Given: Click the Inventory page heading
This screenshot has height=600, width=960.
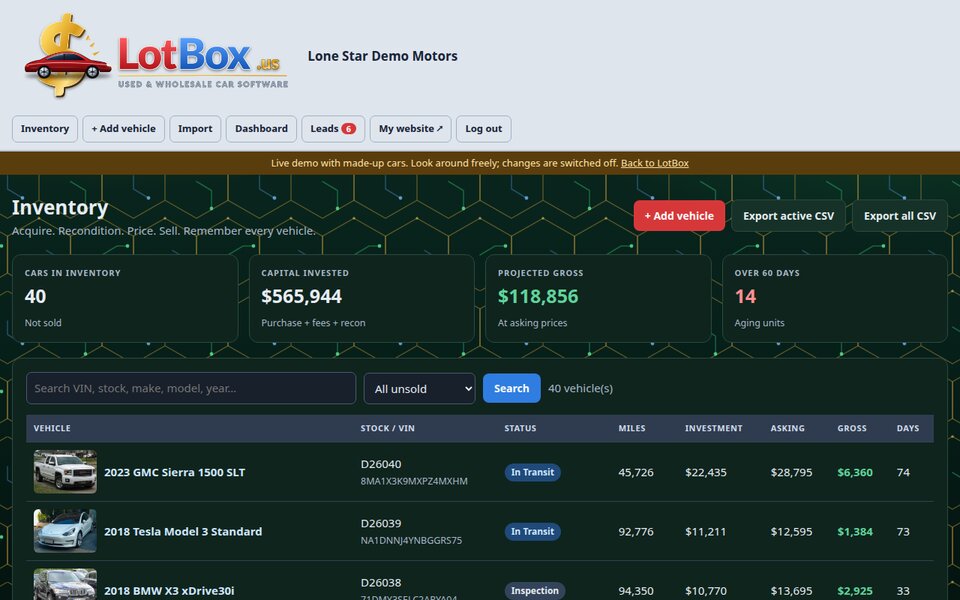Looking at the screenshot, I should (x=60, y=208).
